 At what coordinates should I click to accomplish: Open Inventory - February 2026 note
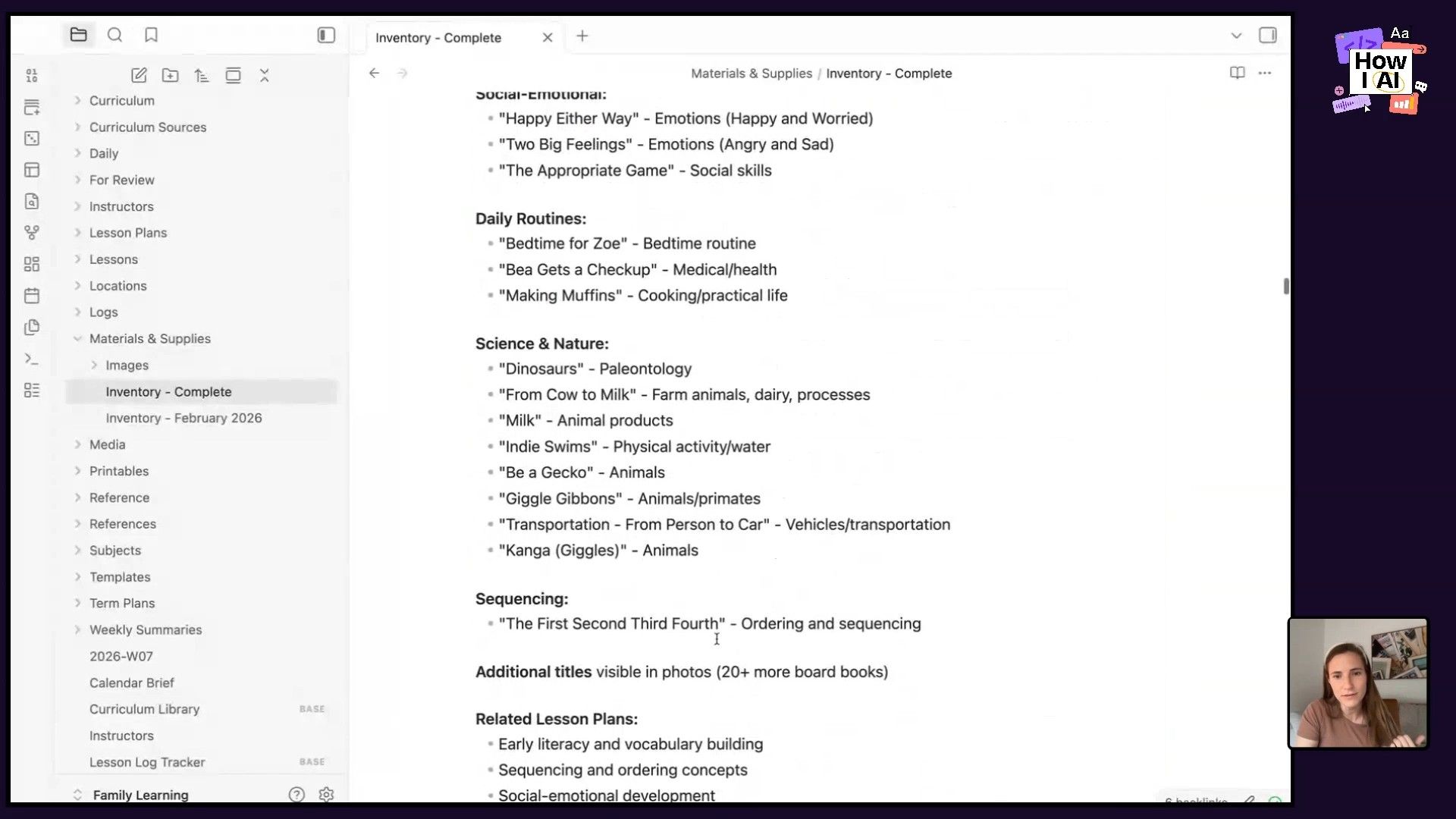(x=184, y=418)
